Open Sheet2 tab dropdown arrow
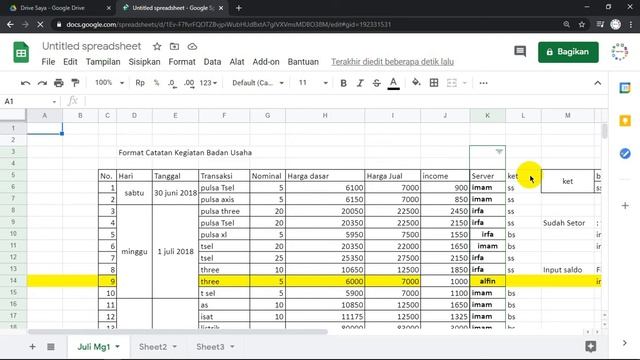Image resolution: width=640 pixels, height=360 pixels. pyautogui.click(x=175, y=347)
